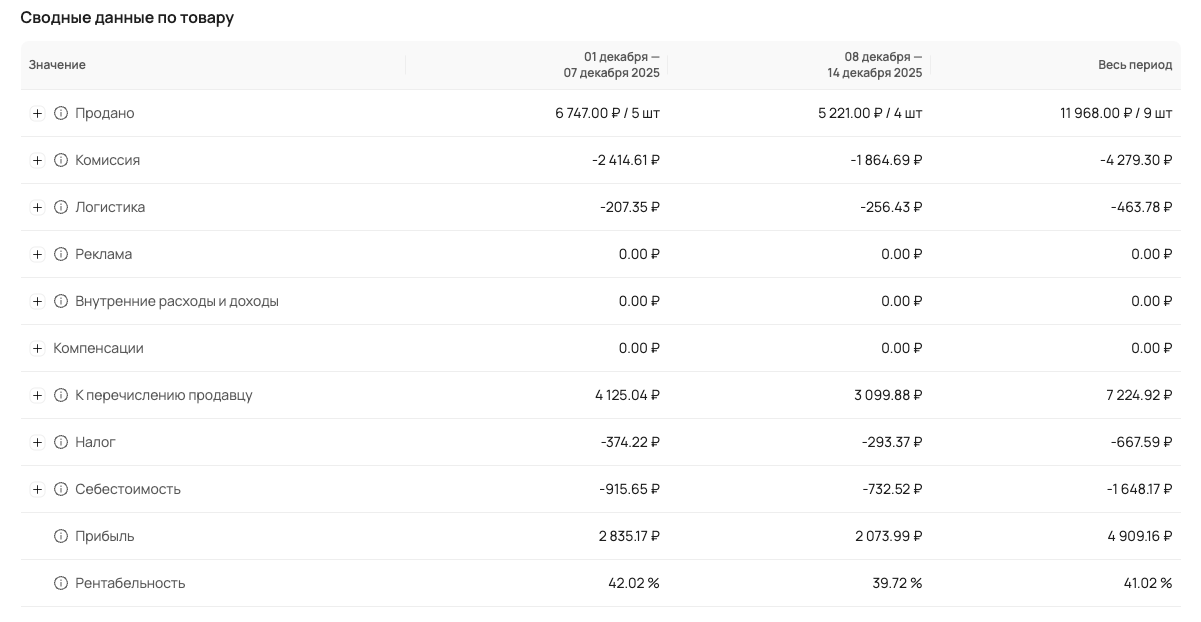
Task: Expand the Реклама row
Action: click(x=37, y=254)
